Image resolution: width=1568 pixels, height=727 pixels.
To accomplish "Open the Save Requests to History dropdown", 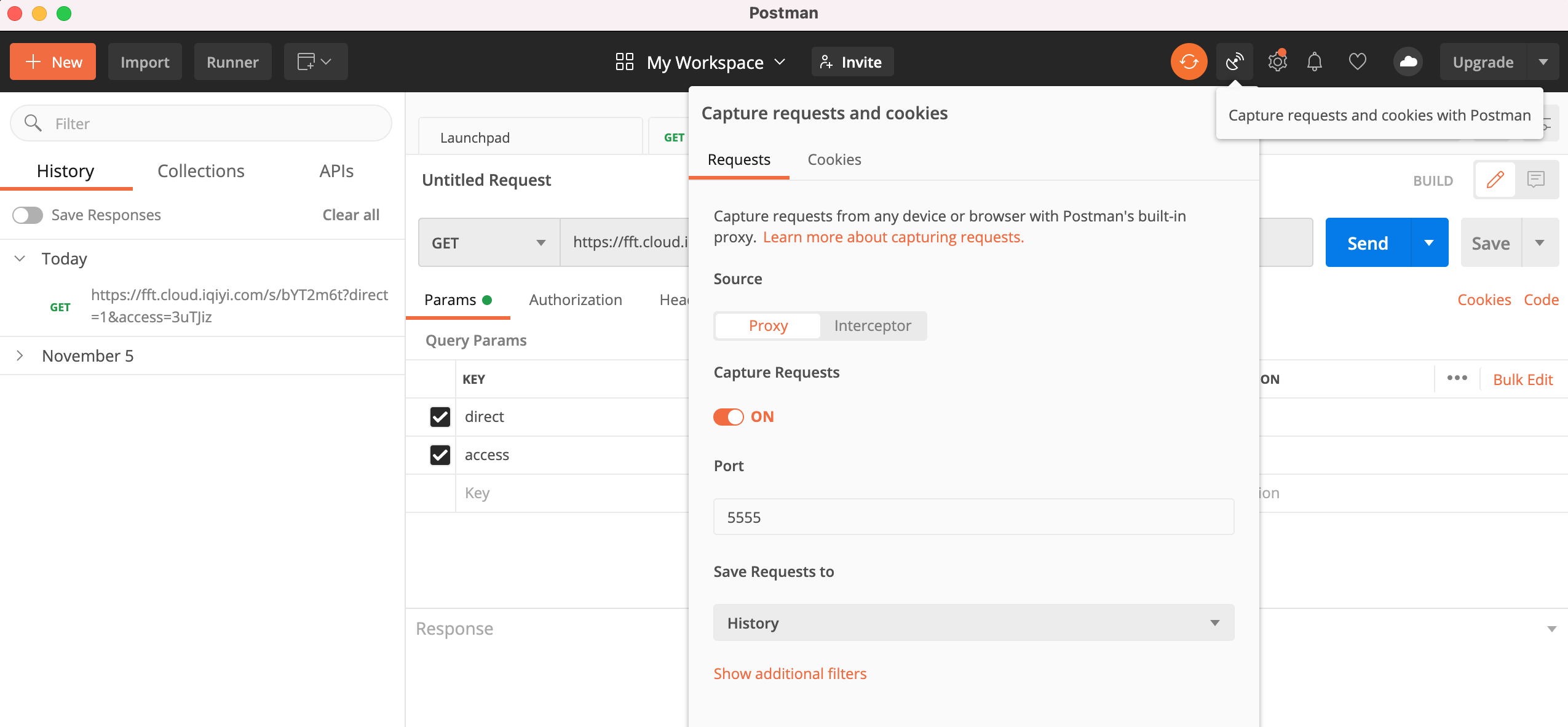I will [x=973, y=623].
